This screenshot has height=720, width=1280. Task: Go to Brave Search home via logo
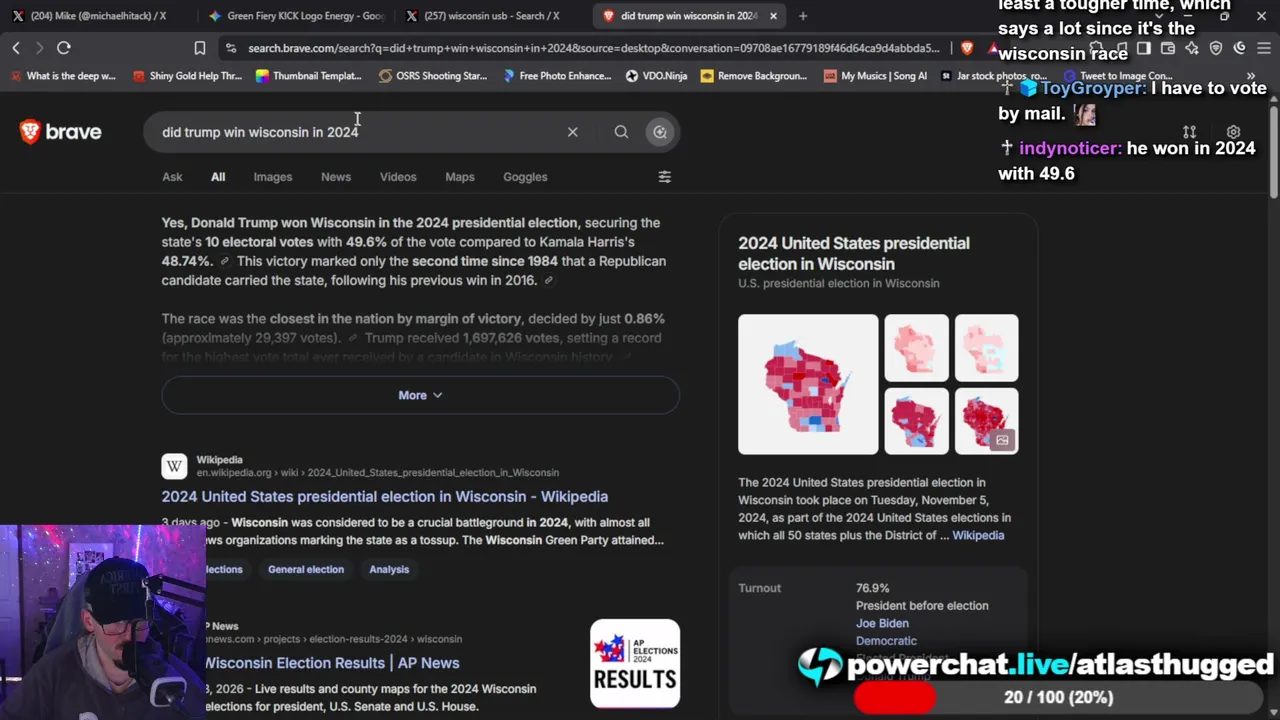pos(61,132)
